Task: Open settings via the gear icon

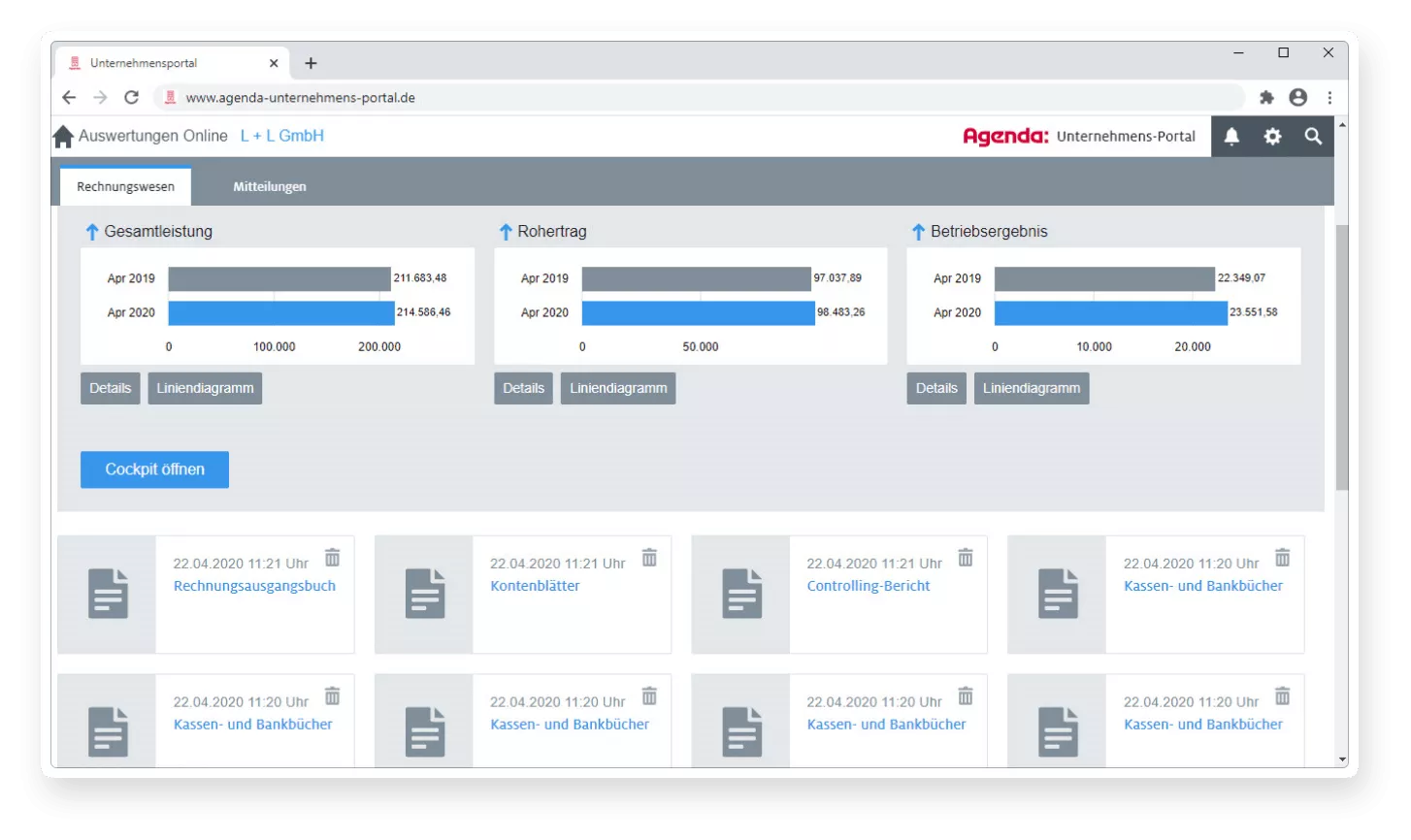Action: click(x=1272, y=137)
